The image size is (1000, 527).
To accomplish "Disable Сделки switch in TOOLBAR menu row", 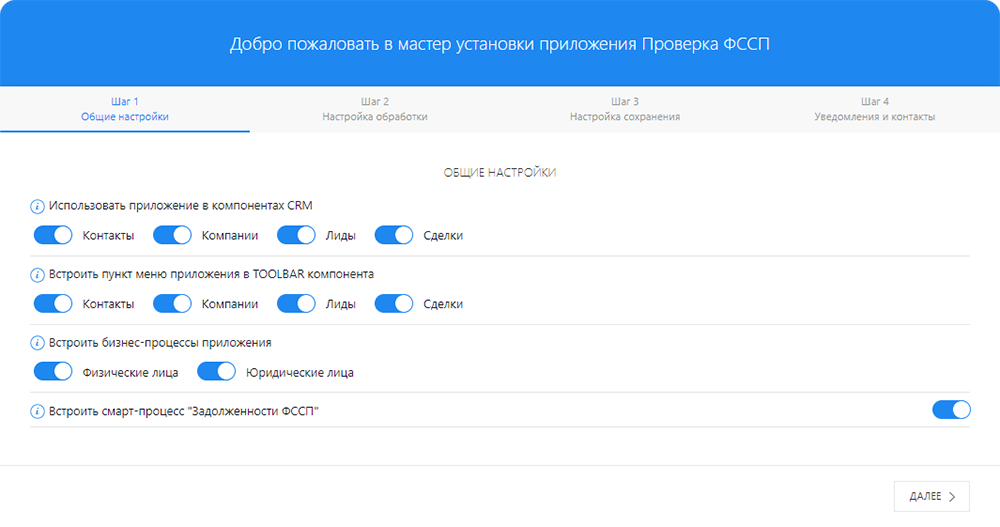I will click(394, 303).
